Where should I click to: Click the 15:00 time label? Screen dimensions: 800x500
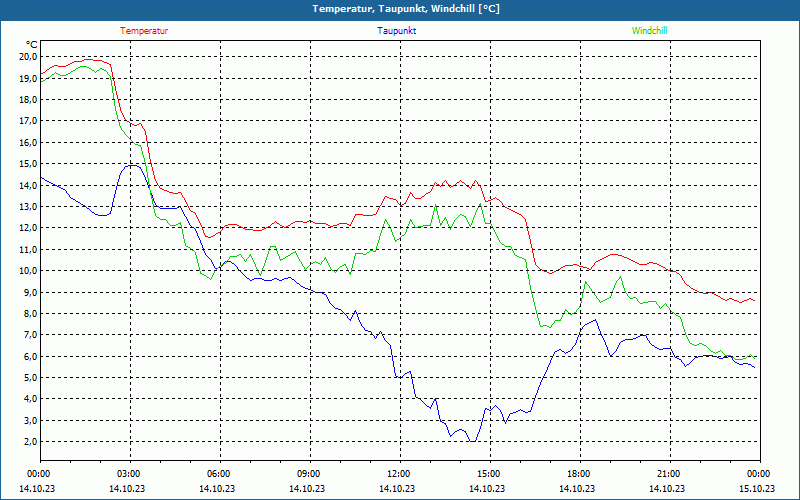coord(487,474)
